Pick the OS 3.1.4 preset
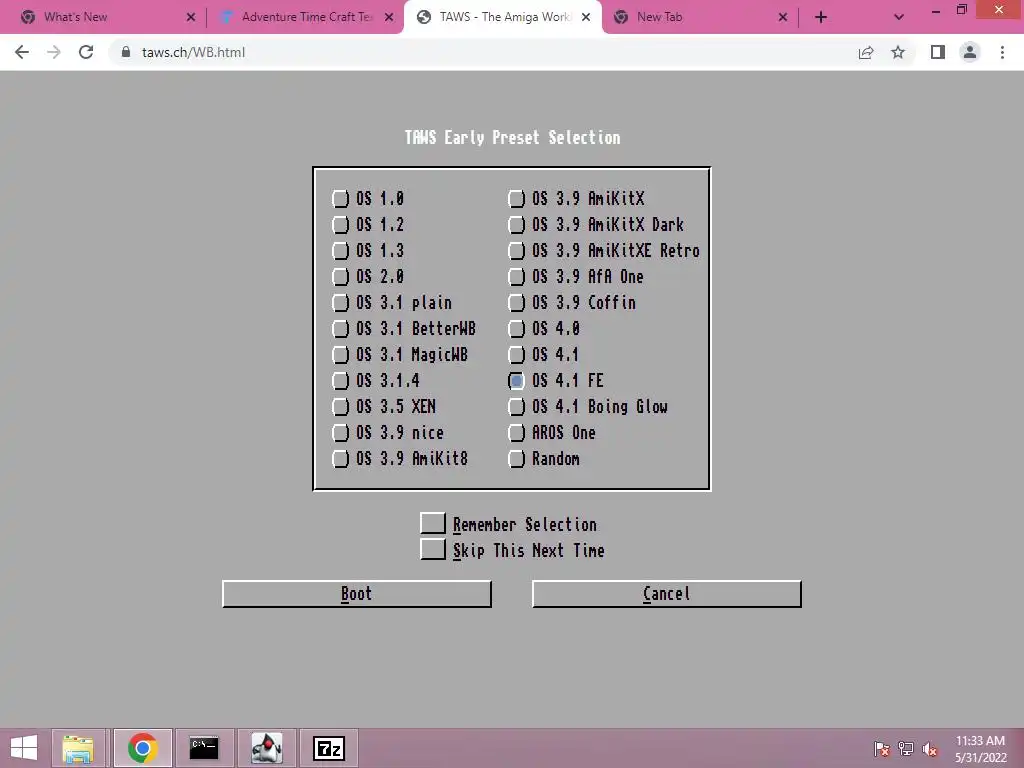This screenshot has height=768, width=1024. click(340, 381)
